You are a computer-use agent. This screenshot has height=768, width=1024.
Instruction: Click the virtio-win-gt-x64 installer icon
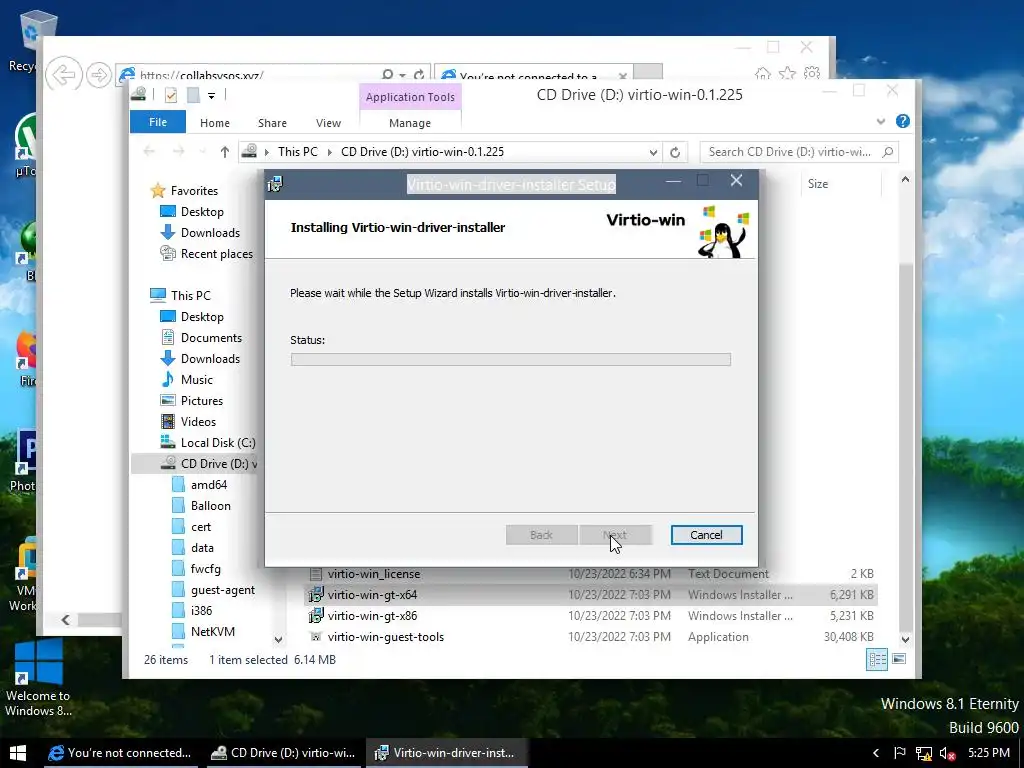(x=315, y=595)
